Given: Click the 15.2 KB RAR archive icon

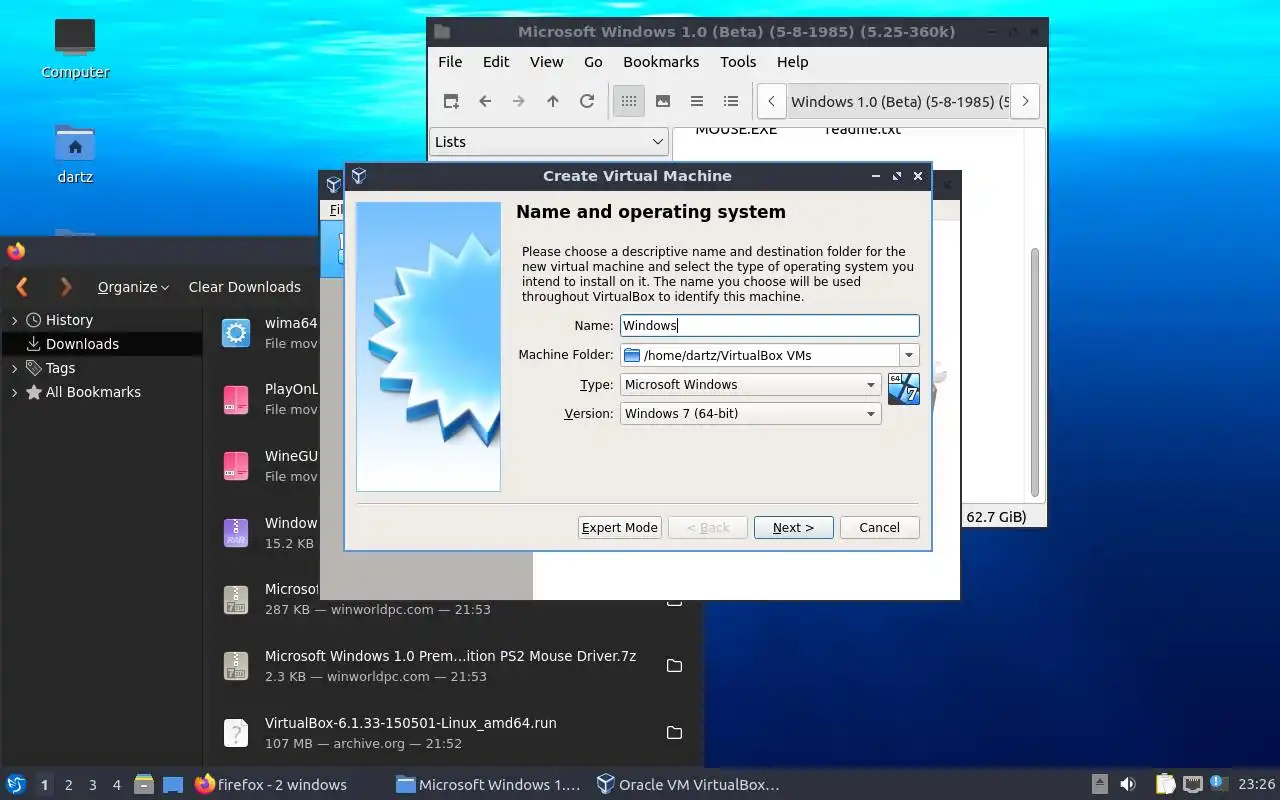Looking at the screenshot, I should click(x=236, y=533).
